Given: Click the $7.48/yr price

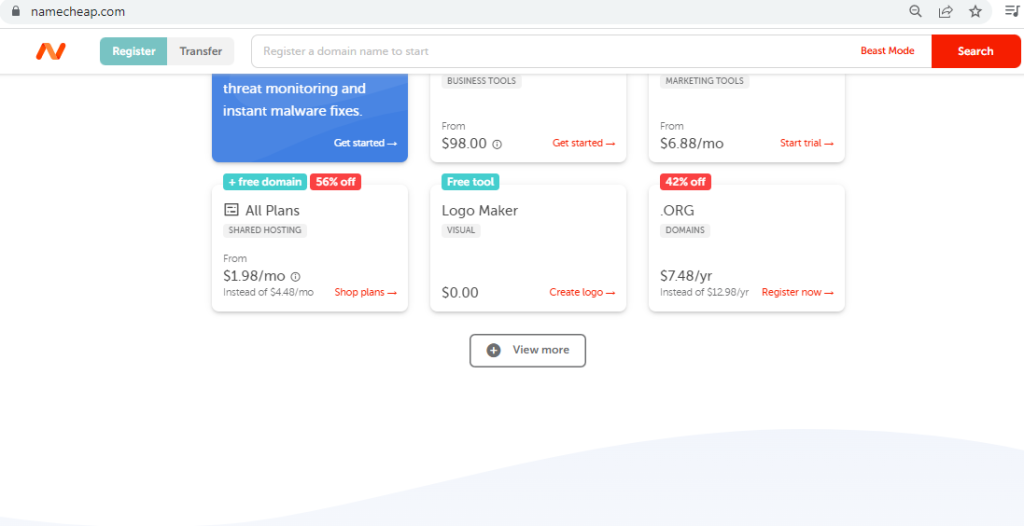Looking at the screenshot, I should point(686,276).
